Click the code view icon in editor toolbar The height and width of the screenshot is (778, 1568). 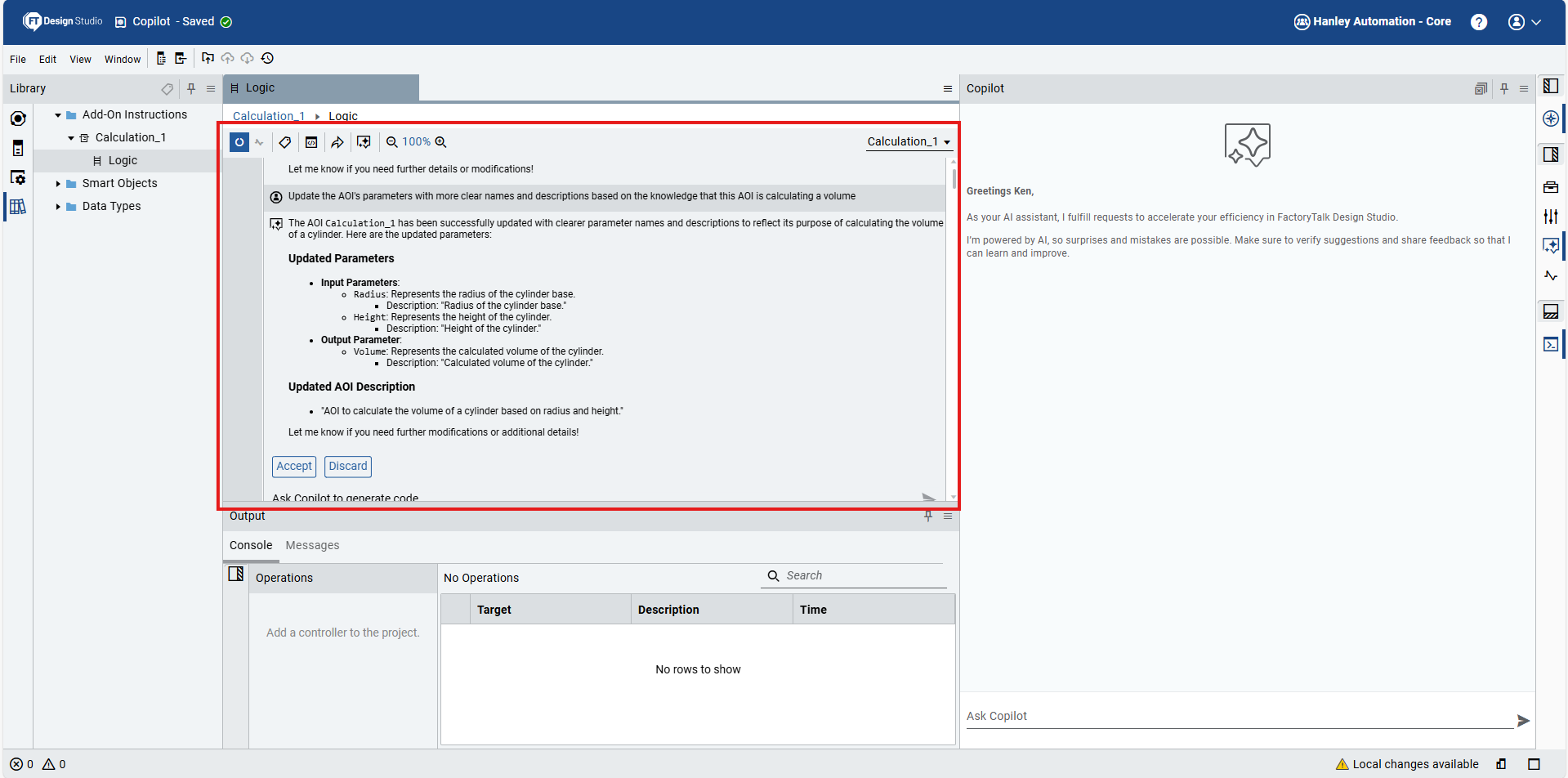[311, 142]
